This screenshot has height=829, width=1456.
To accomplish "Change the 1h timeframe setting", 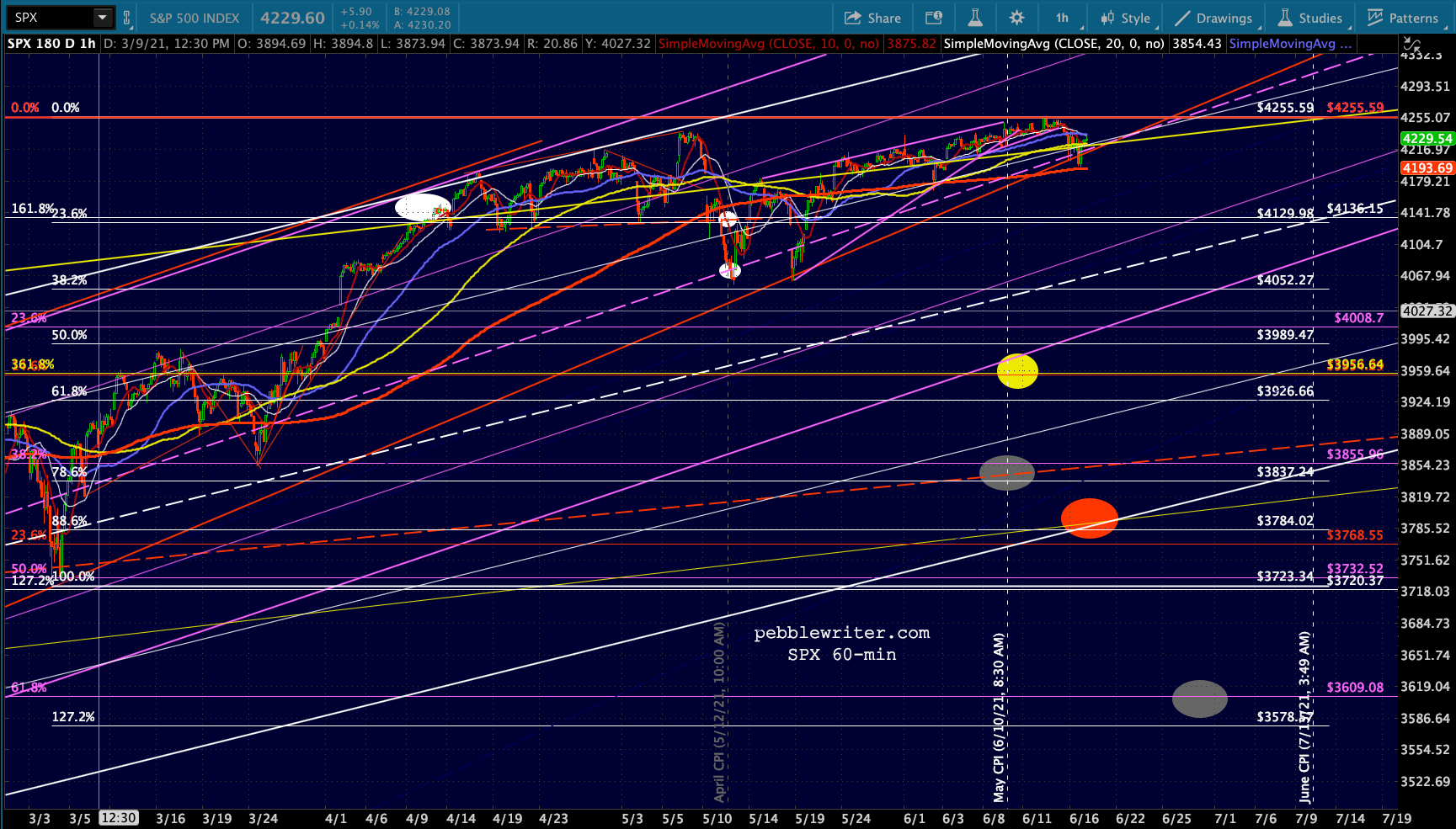I will [x=1062, y=18].
